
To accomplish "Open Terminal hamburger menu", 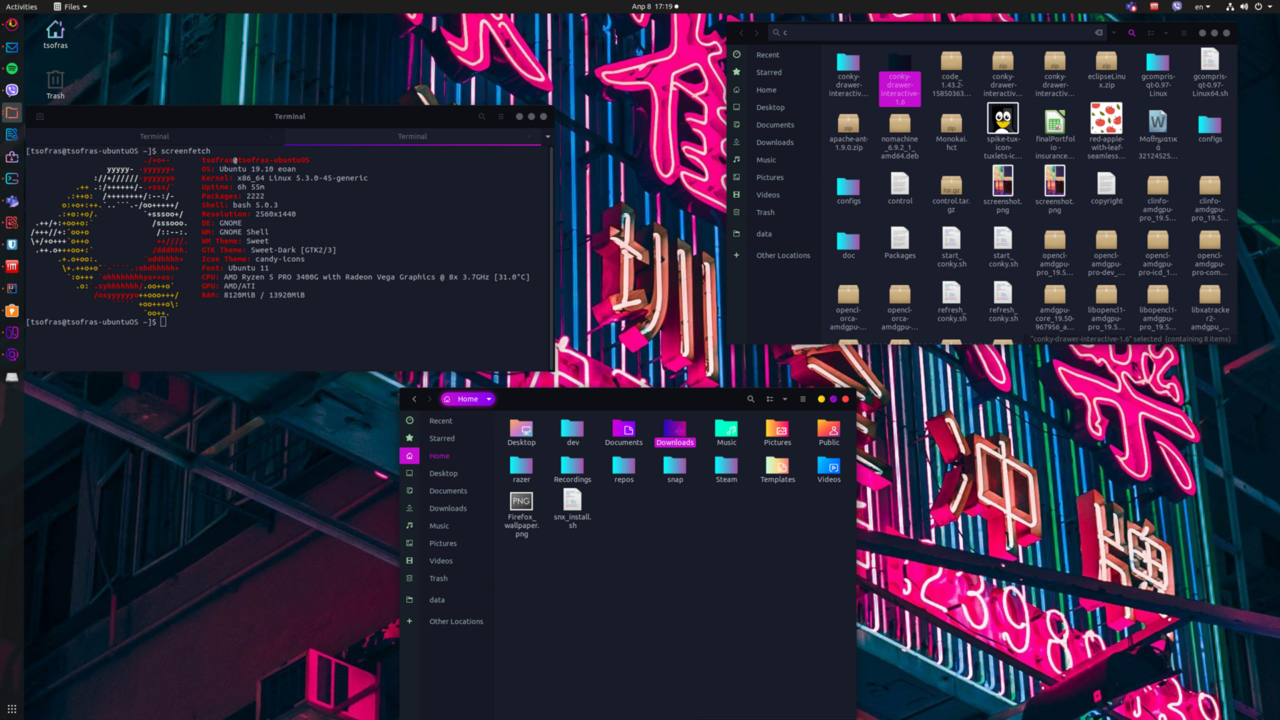I will [499, 116].
